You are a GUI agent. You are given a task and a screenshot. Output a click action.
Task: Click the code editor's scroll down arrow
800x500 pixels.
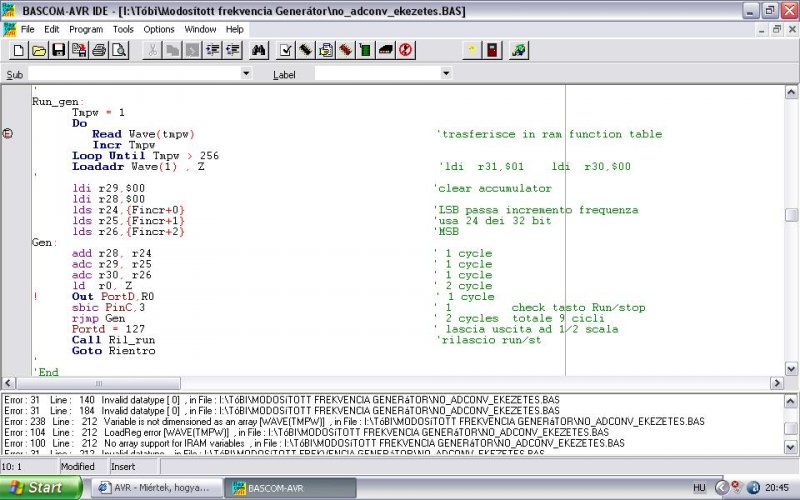click(791, 368)
